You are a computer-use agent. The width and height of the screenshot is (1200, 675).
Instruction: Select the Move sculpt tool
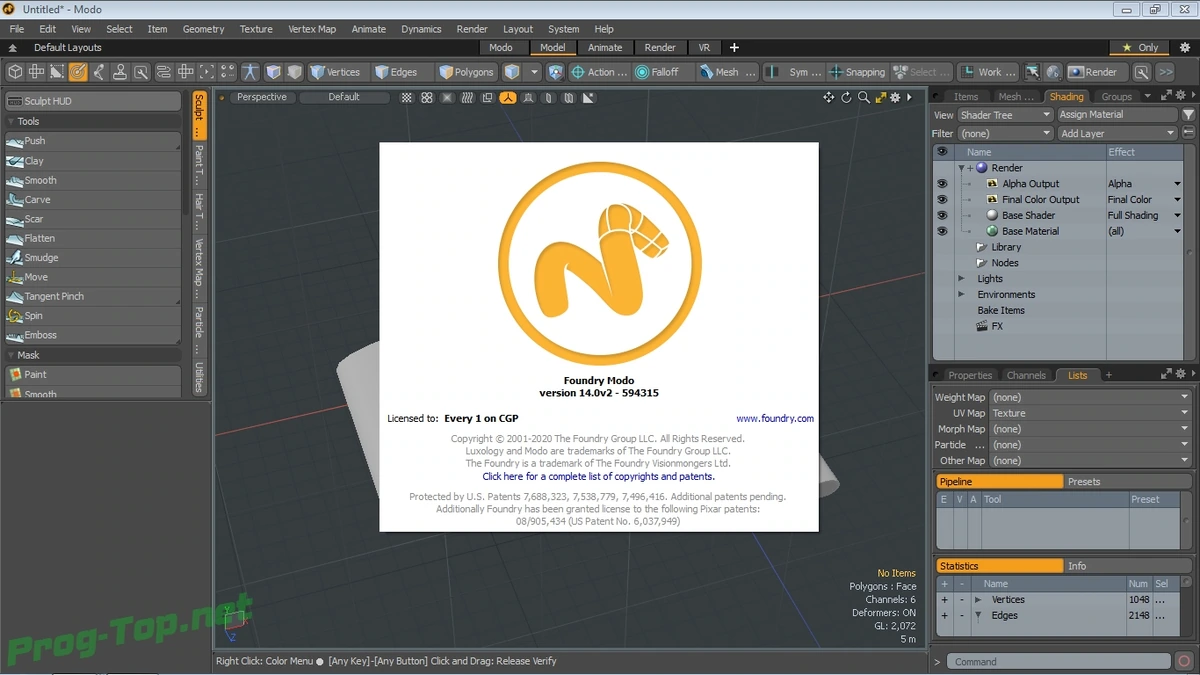(x=92, y=277)
